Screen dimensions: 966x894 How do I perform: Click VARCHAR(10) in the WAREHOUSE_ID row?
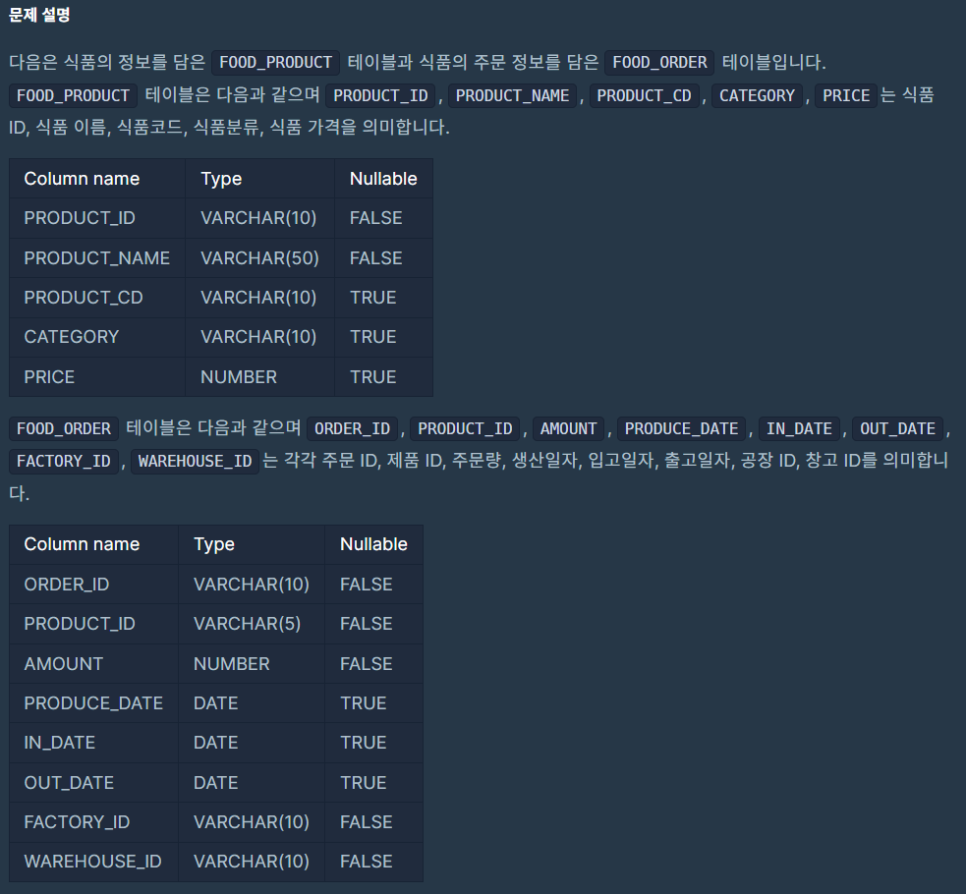251,861
